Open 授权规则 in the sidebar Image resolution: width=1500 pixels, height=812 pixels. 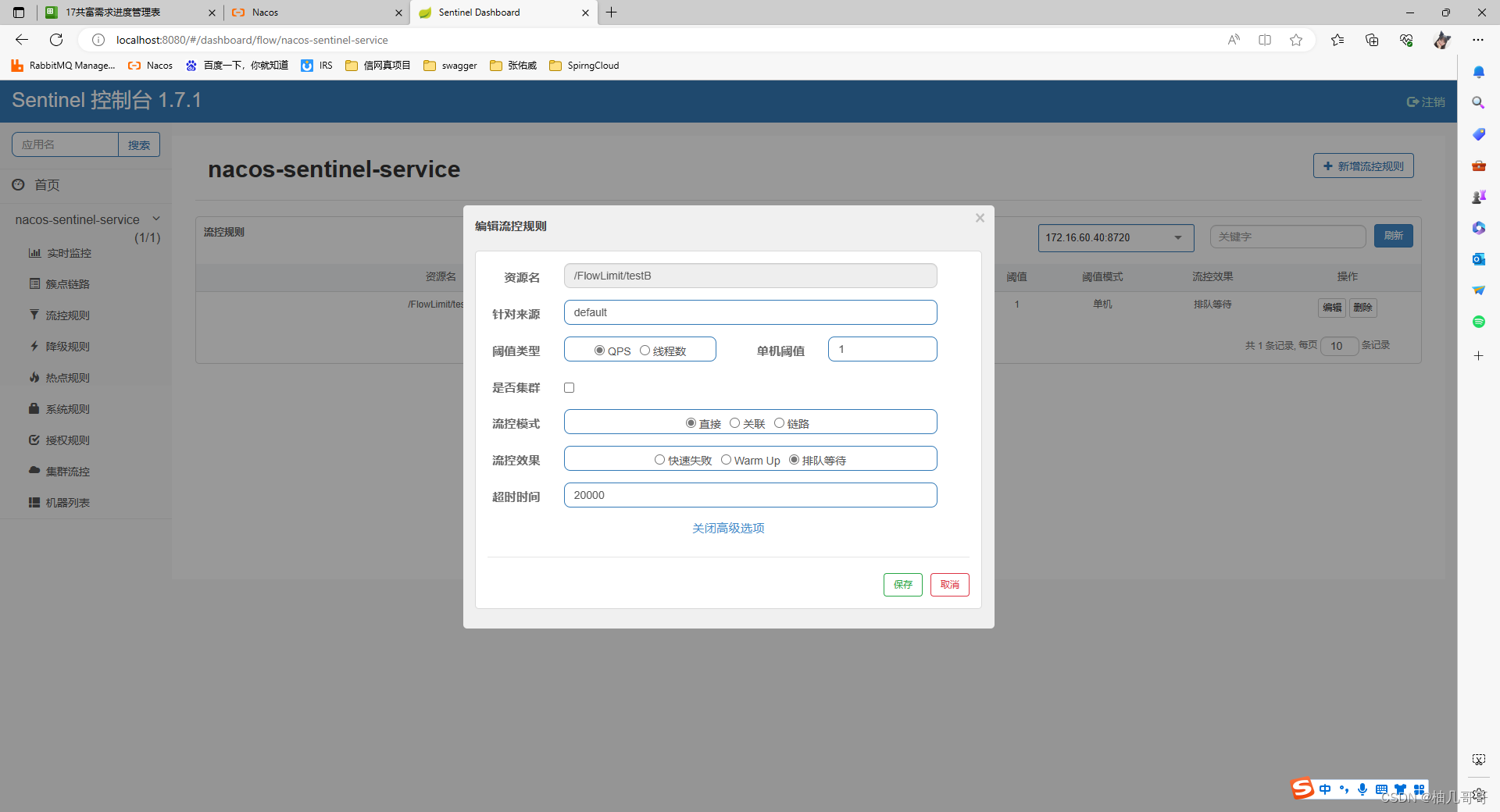tap(67, 440)
